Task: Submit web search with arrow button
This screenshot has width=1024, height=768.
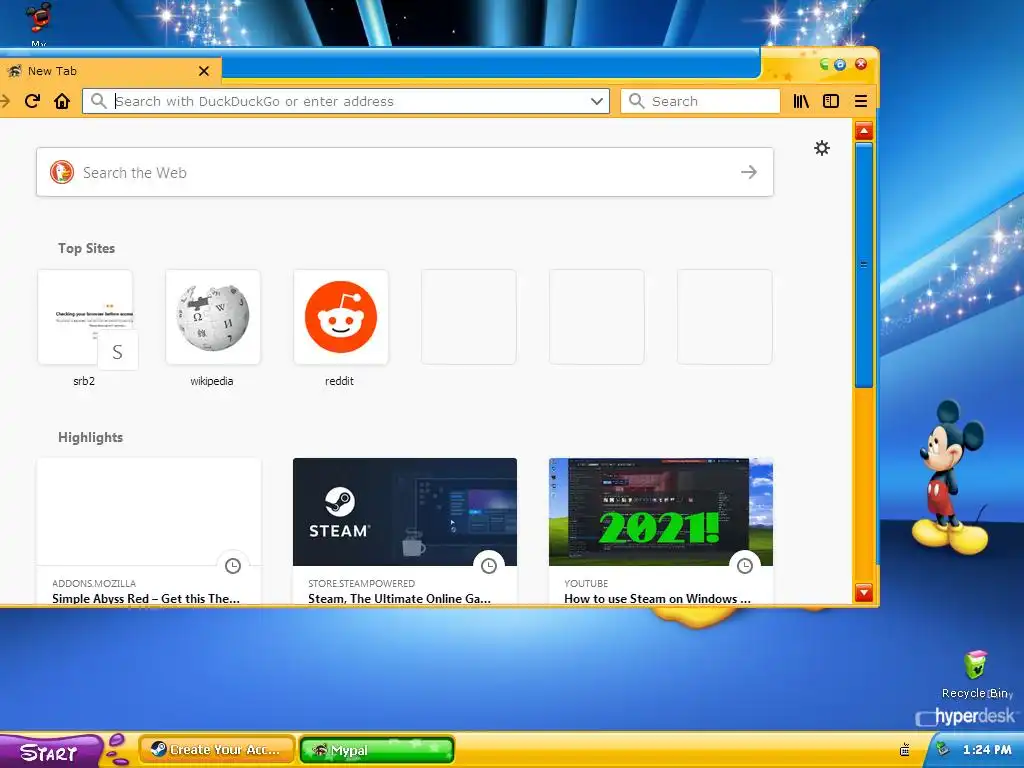Action: (749, 172)
